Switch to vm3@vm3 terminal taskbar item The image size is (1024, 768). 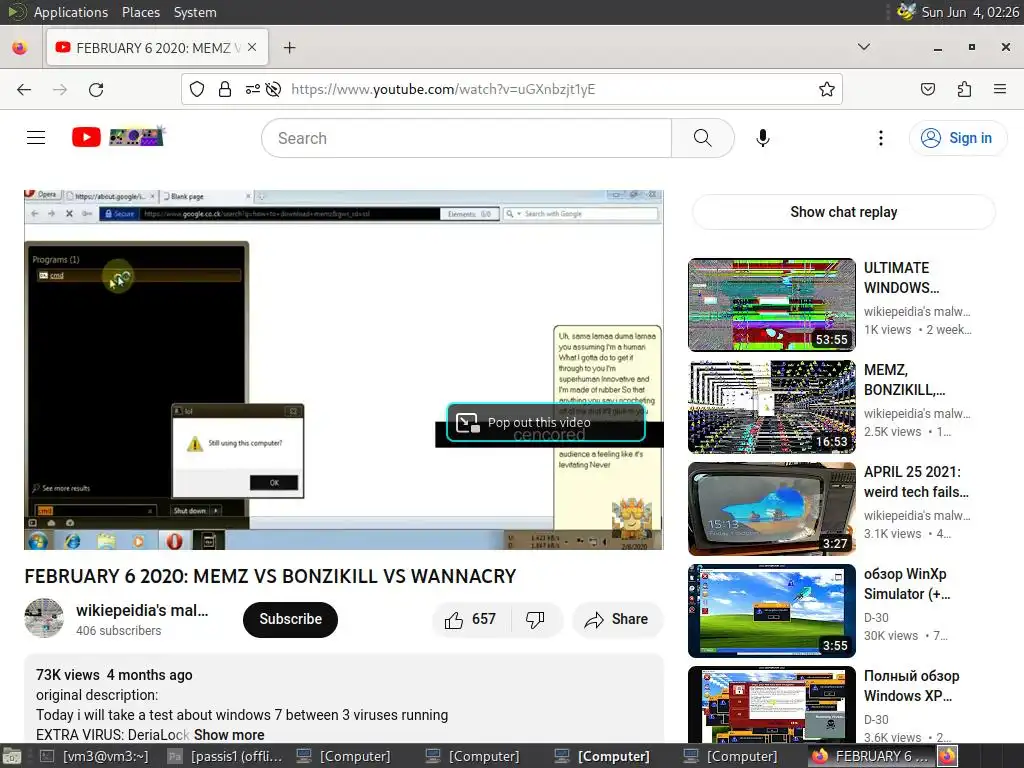coord(95,756)
